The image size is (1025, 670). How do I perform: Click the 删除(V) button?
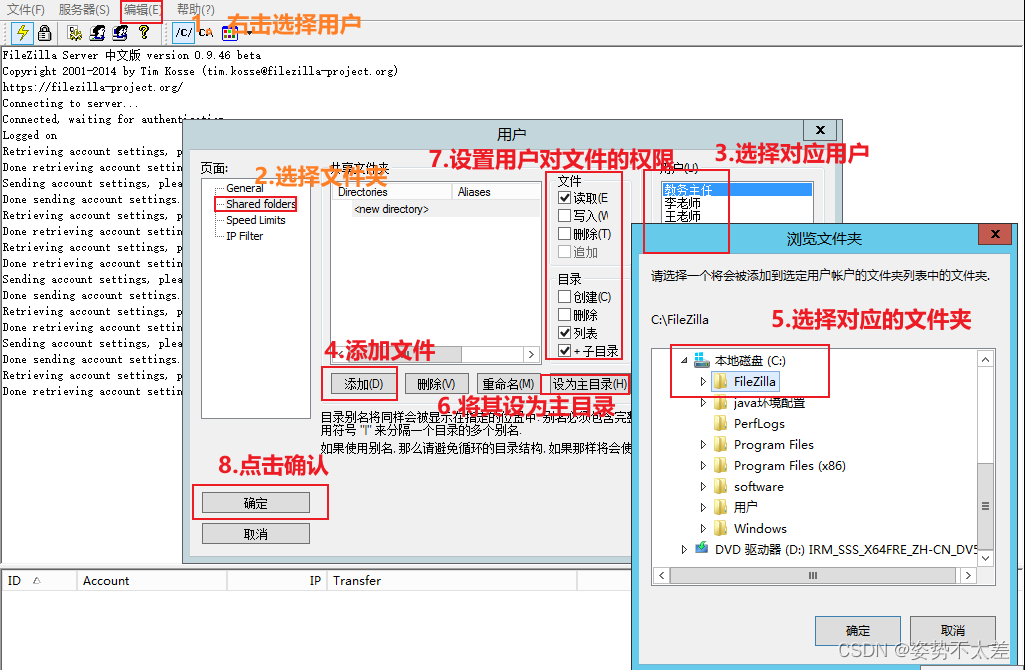[x=436, y=384]
